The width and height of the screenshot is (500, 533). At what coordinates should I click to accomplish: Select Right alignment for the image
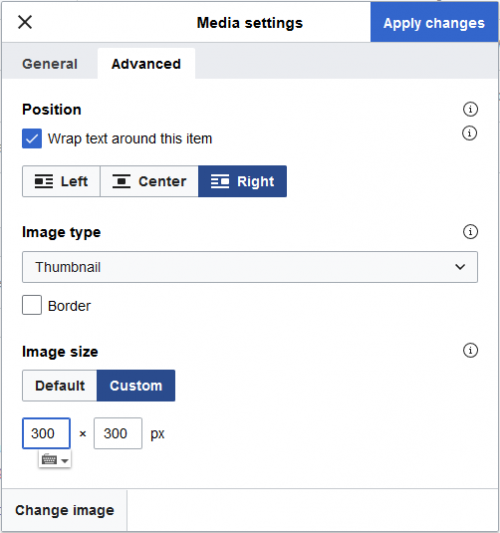coord(242,182)
